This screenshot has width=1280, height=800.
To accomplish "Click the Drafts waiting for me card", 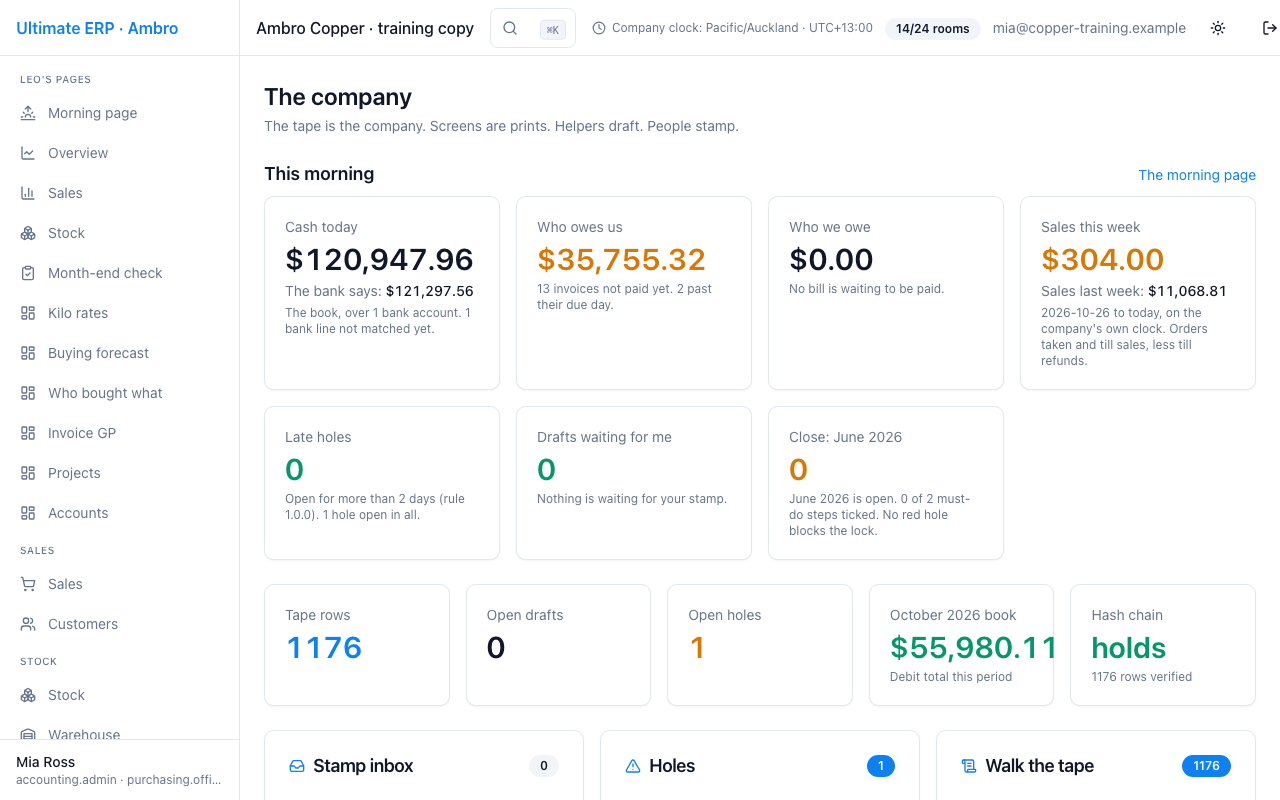I will pos(634,483).
